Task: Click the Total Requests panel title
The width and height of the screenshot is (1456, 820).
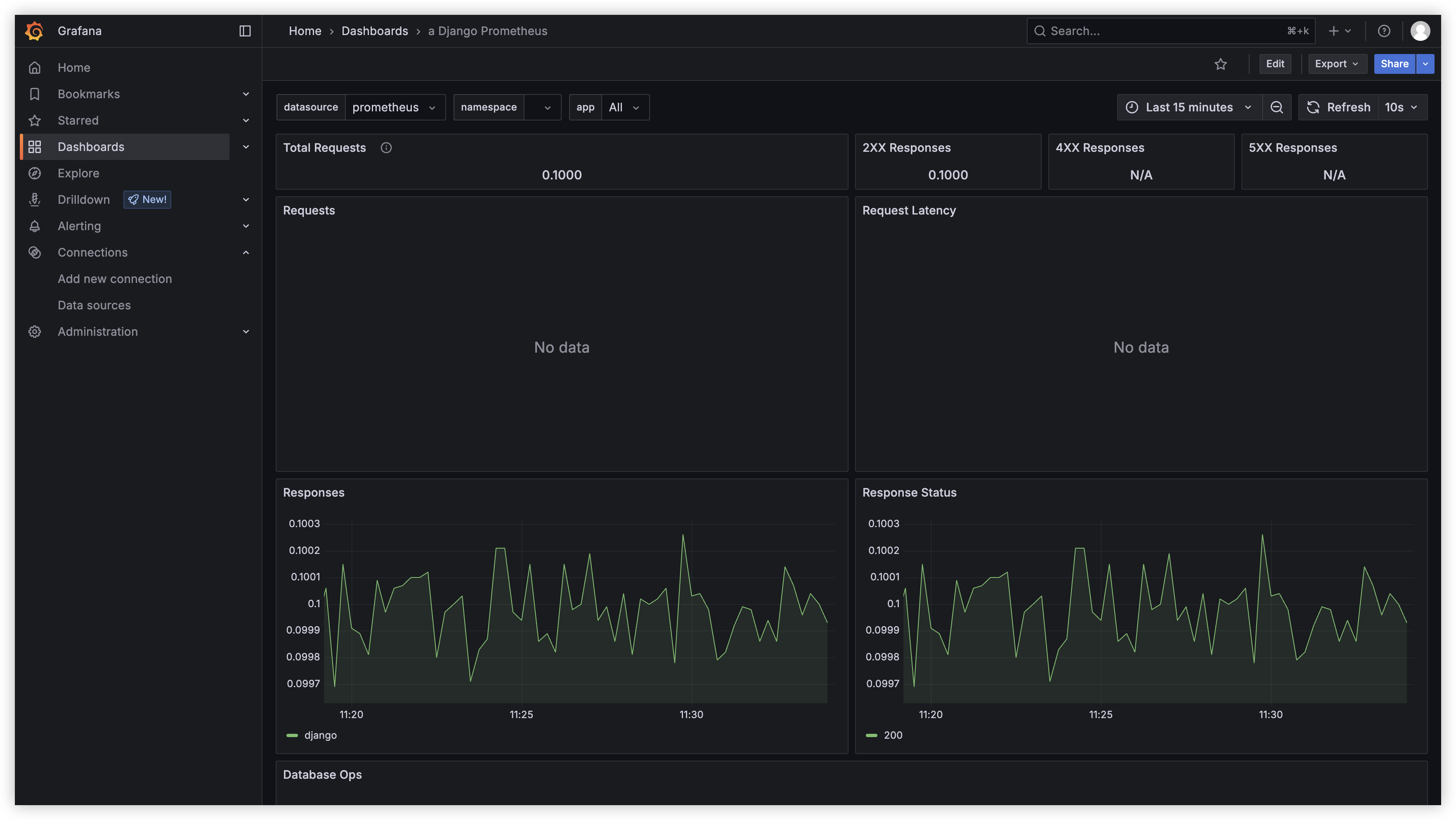Action: click(x=324, y=148)
